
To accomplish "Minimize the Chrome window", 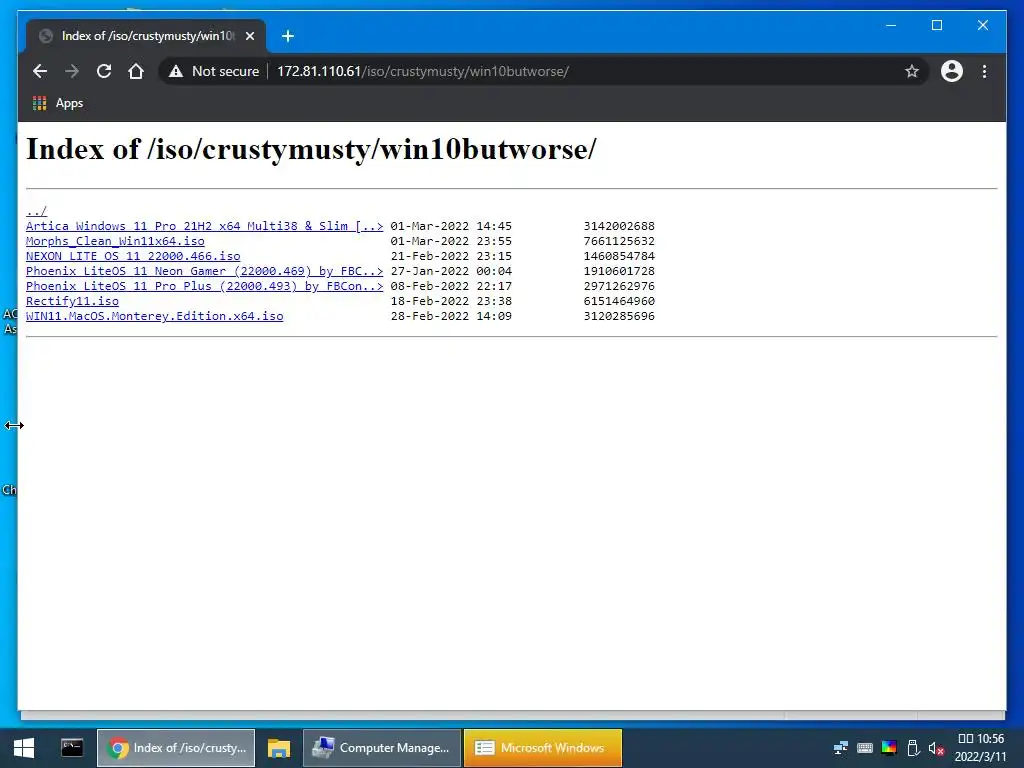I will [x=891, y=25].
